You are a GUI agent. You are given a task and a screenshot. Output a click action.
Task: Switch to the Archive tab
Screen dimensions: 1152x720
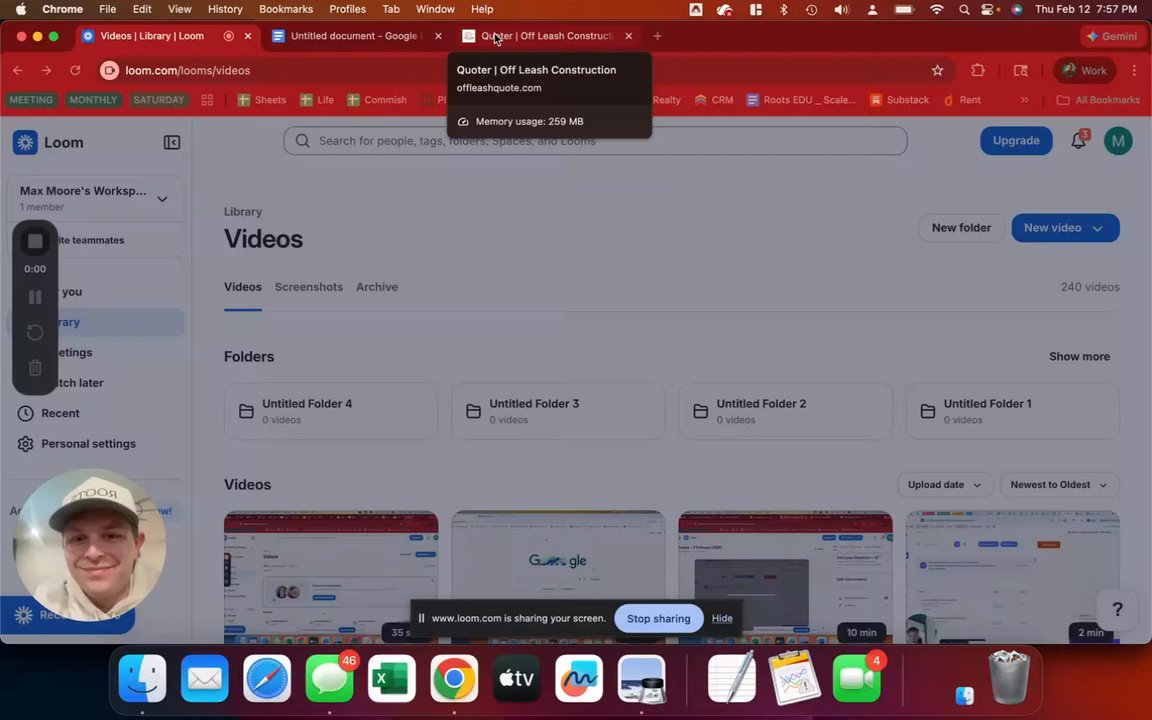coord(377,287)
